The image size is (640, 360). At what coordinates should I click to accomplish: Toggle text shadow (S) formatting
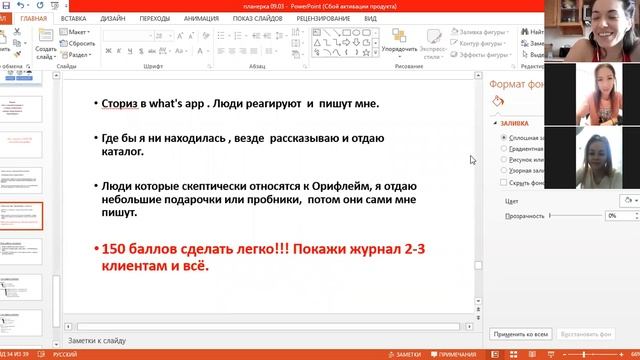point(141,51)
